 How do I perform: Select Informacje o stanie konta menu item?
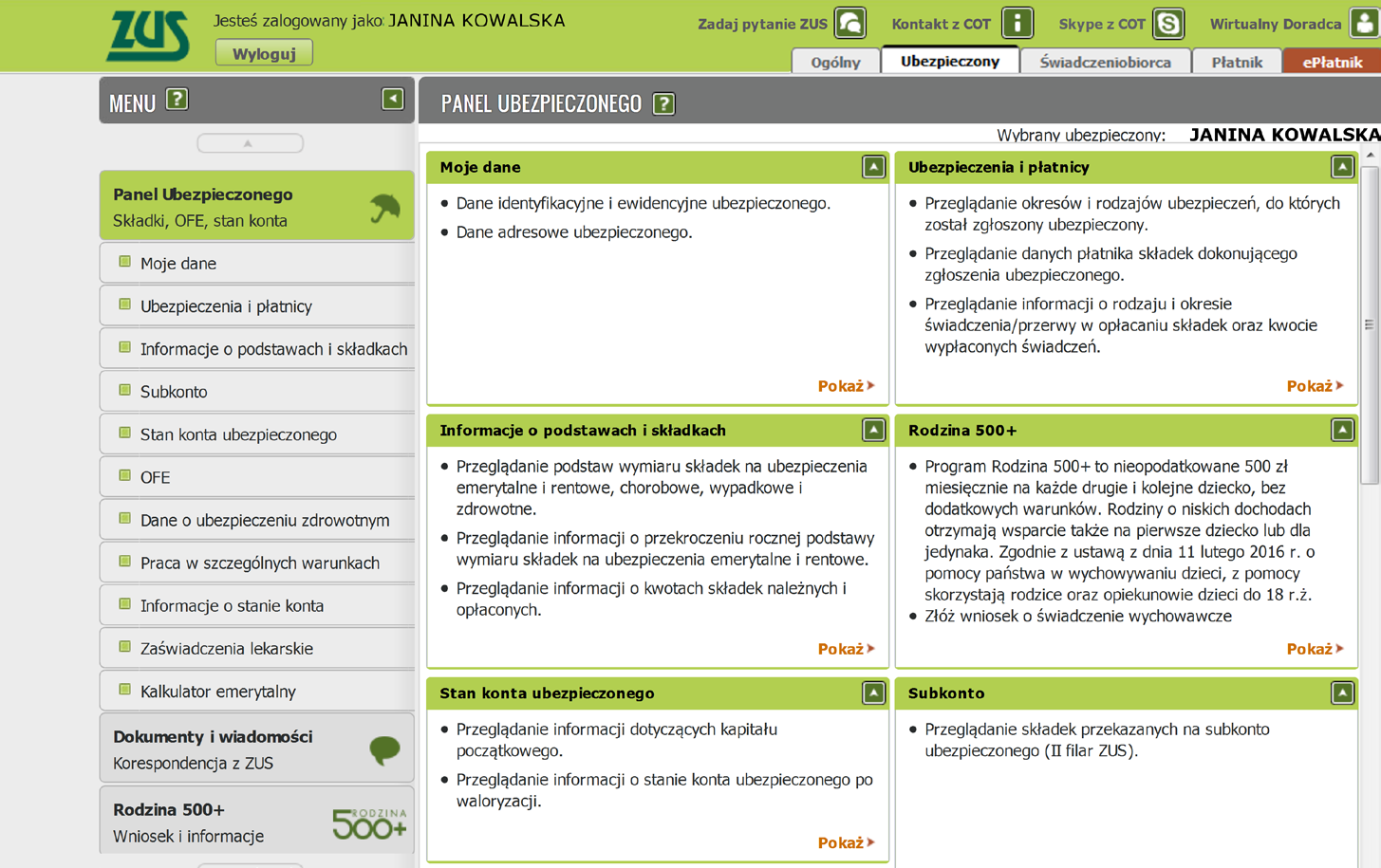256,604
